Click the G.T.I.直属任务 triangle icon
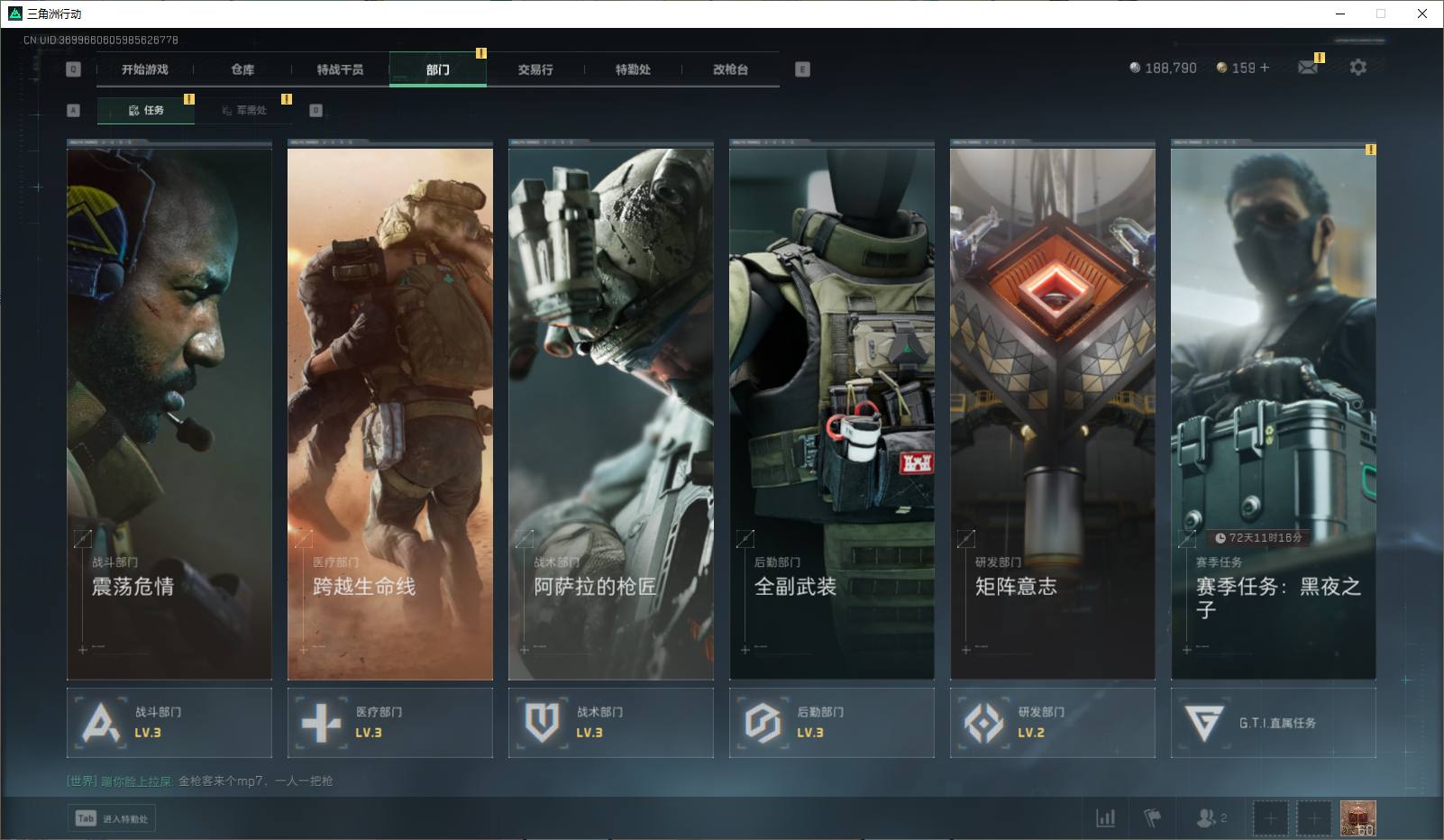 1203,723
